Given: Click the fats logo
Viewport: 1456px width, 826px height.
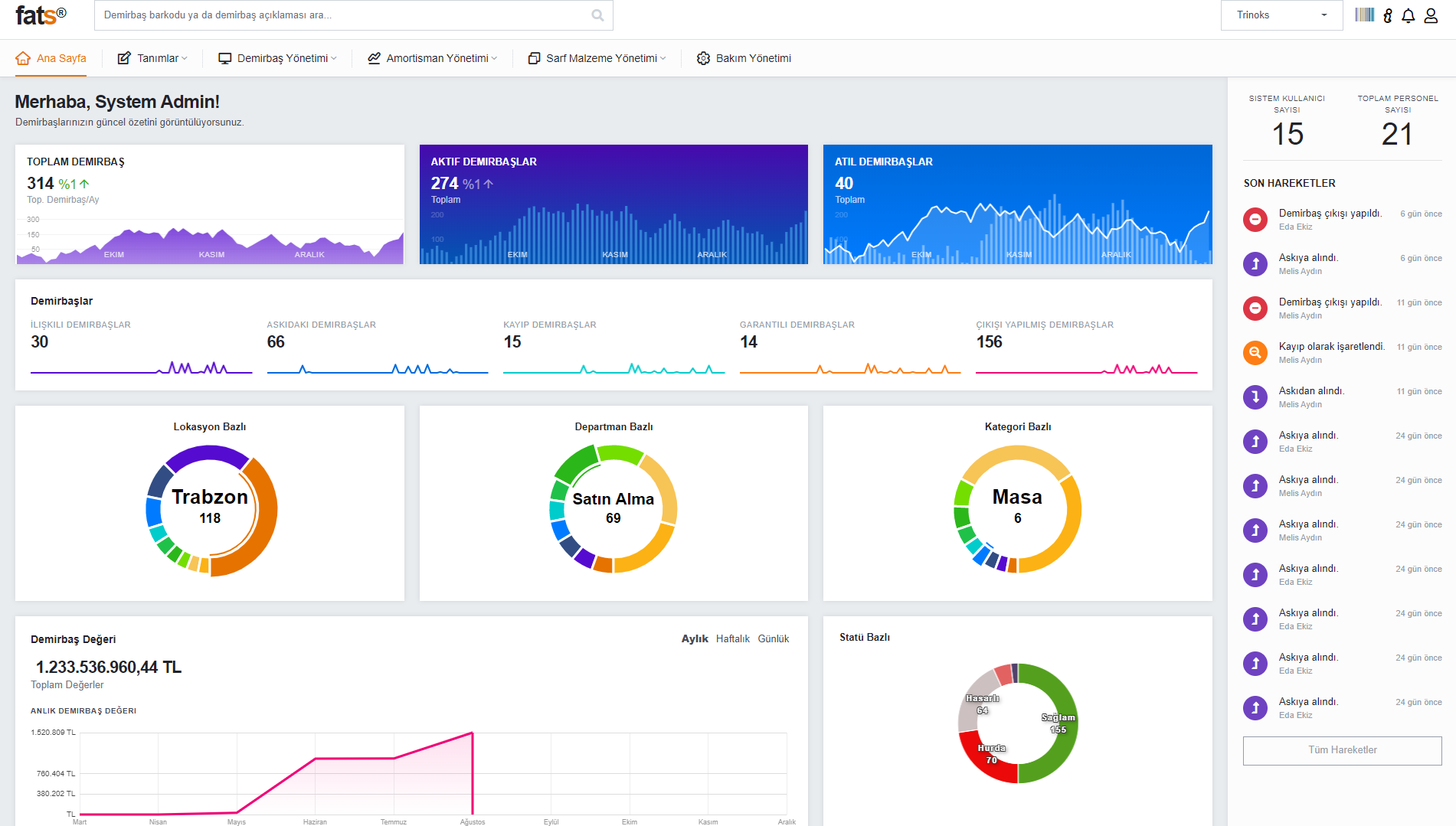Looking at the screenshot, I should (41, 15).
